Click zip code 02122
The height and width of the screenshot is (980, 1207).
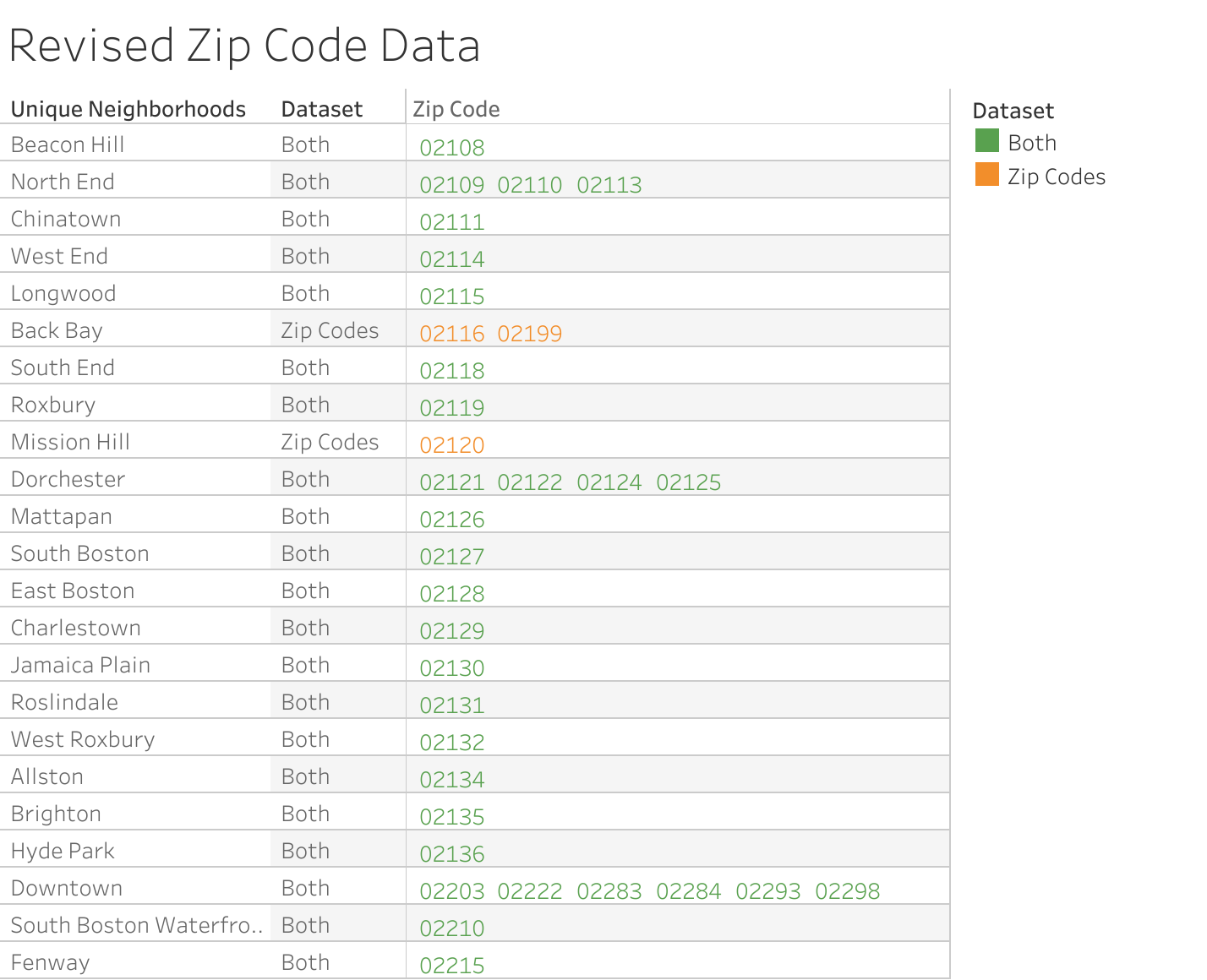tap(530, 482)
